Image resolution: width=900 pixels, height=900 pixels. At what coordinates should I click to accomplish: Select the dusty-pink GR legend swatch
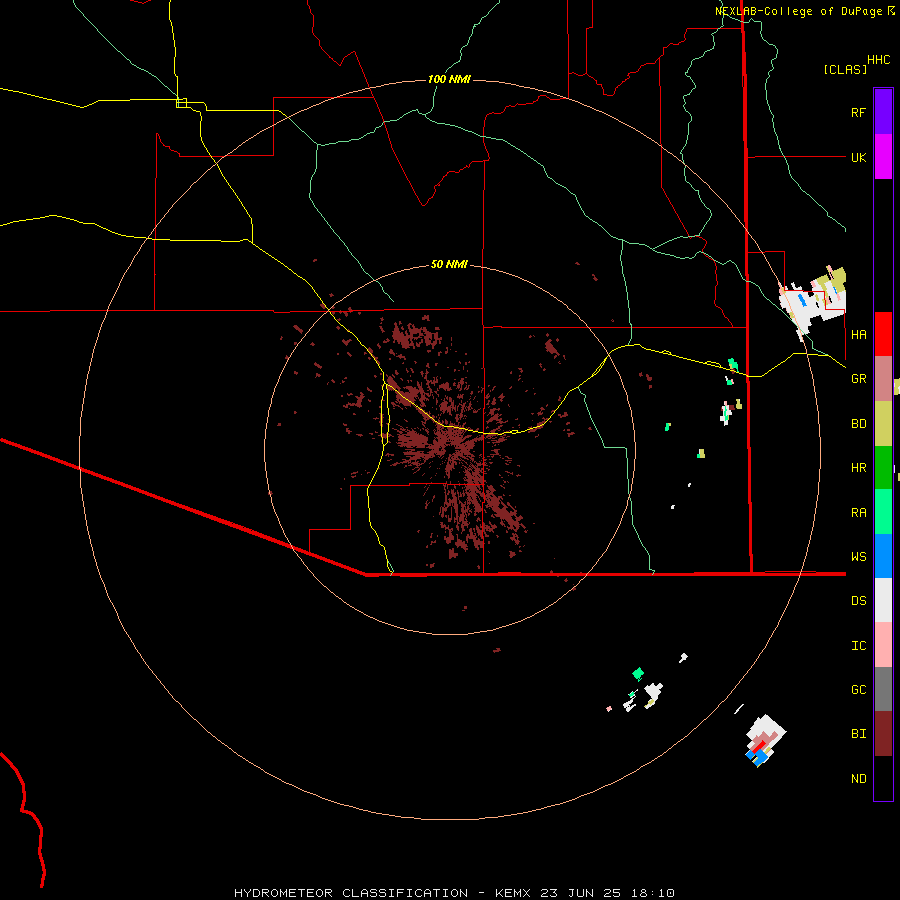coord(883,378)
